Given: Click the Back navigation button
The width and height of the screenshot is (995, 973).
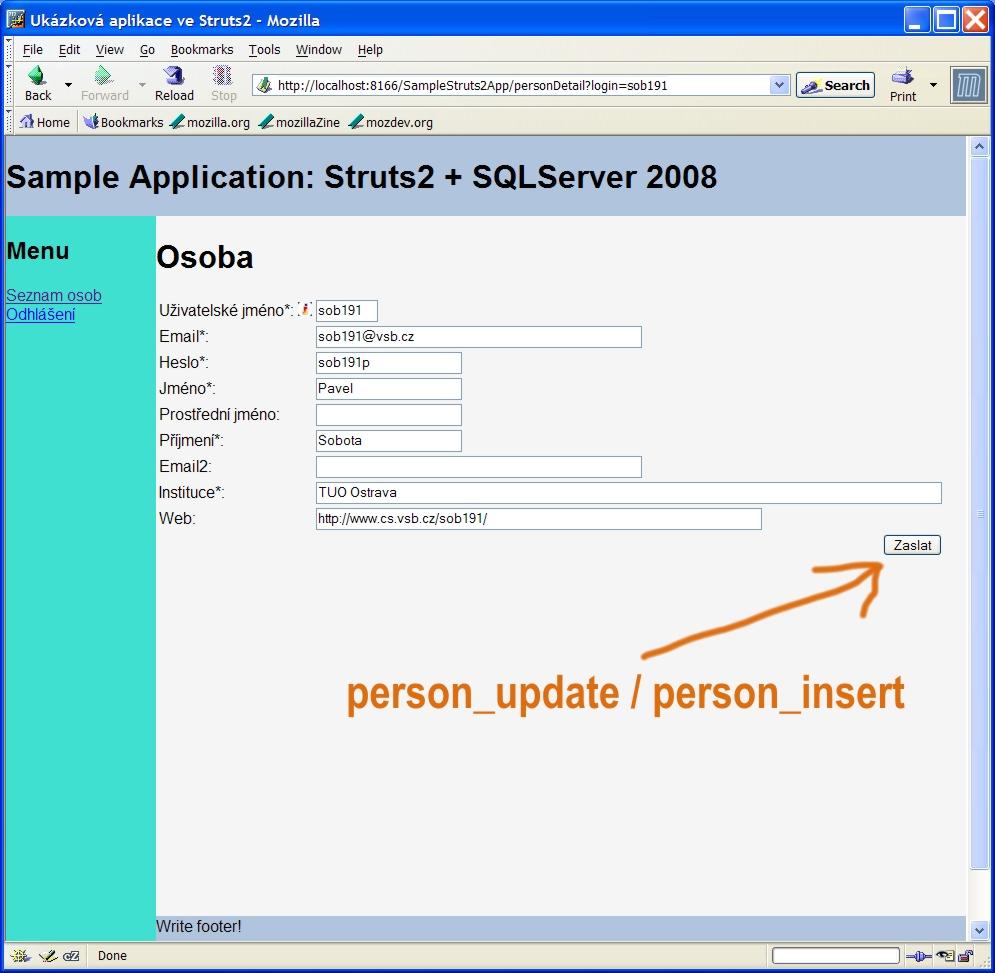Looking at the screenshot, I should (x=37, y=84).
